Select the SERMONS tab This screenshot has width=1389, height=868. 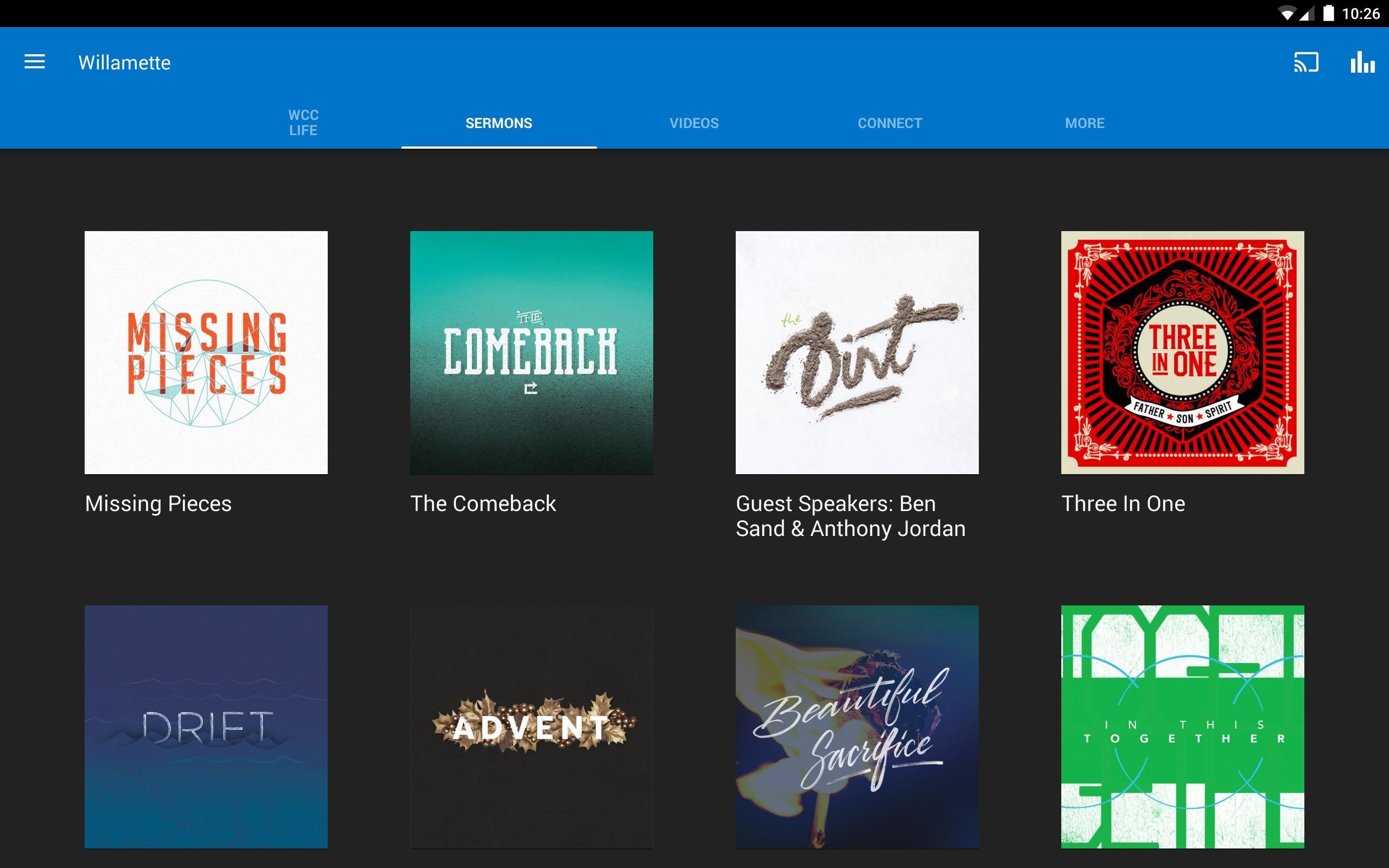(499, 123)
